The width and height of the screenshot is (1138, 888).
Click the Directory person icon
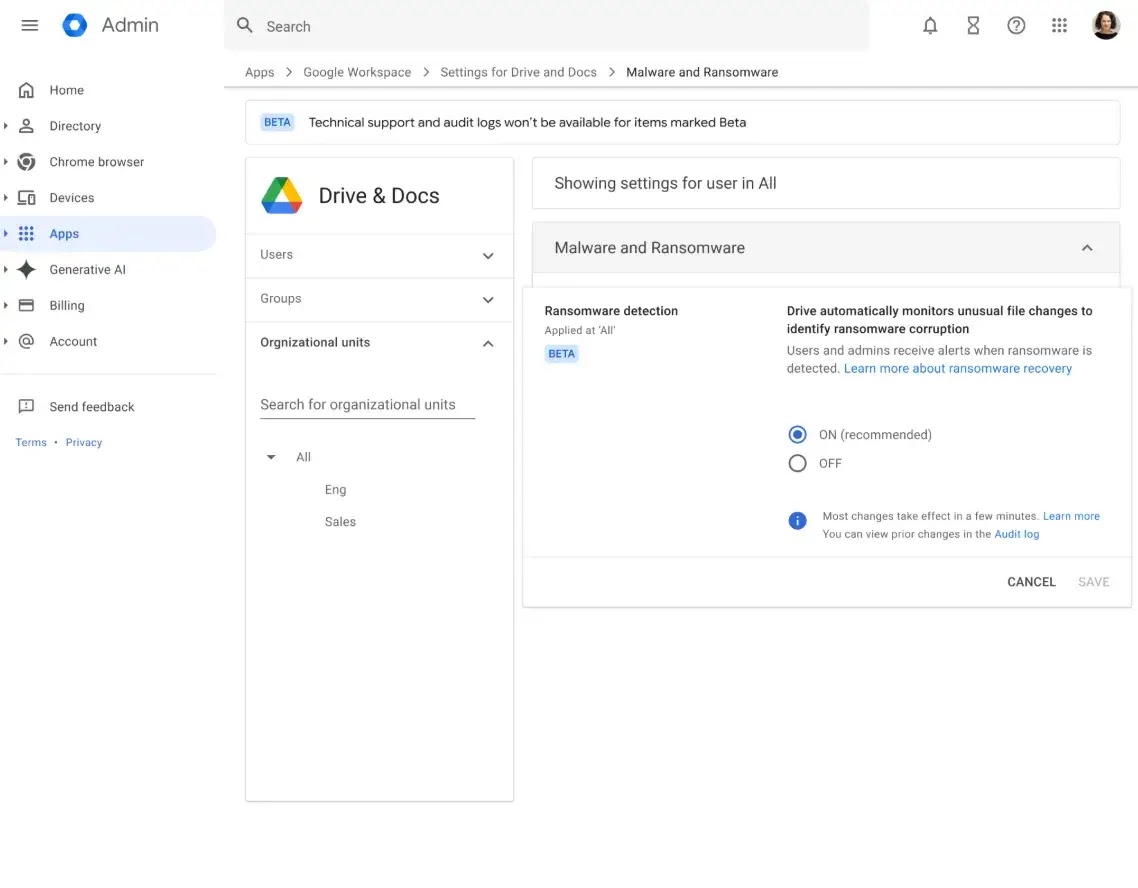pyautogui.click(x=26, y=126)
